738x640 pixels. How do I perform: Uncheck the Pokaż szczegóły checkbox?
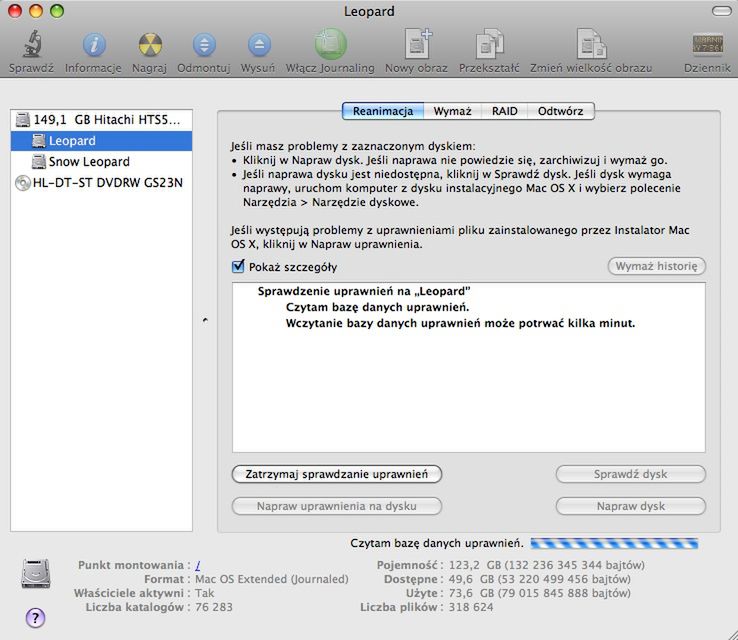(238, 266)
